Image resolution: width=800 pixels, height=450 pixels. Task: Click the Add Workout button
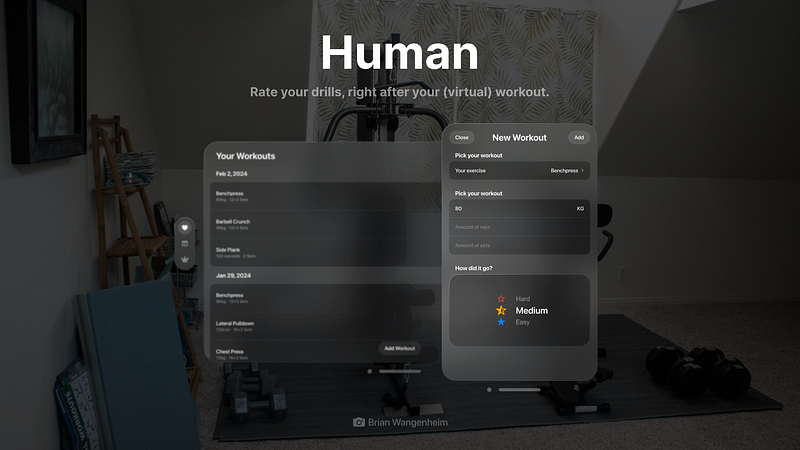click(x=399, y=348)
